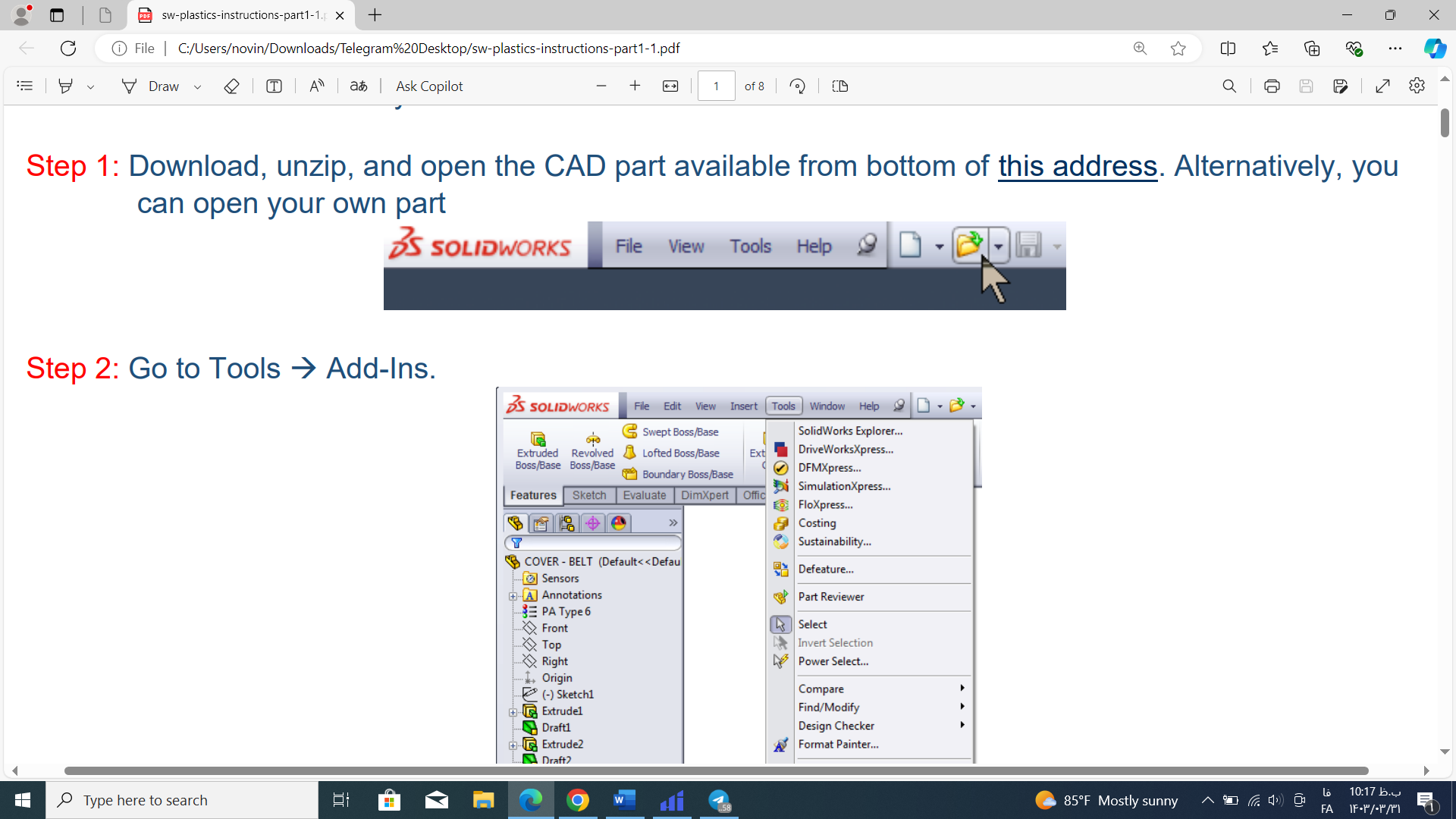The width and height of the screenshot is (1456, 819).
Task: Open clock and calendar
Action: [x=1375, y=800]
